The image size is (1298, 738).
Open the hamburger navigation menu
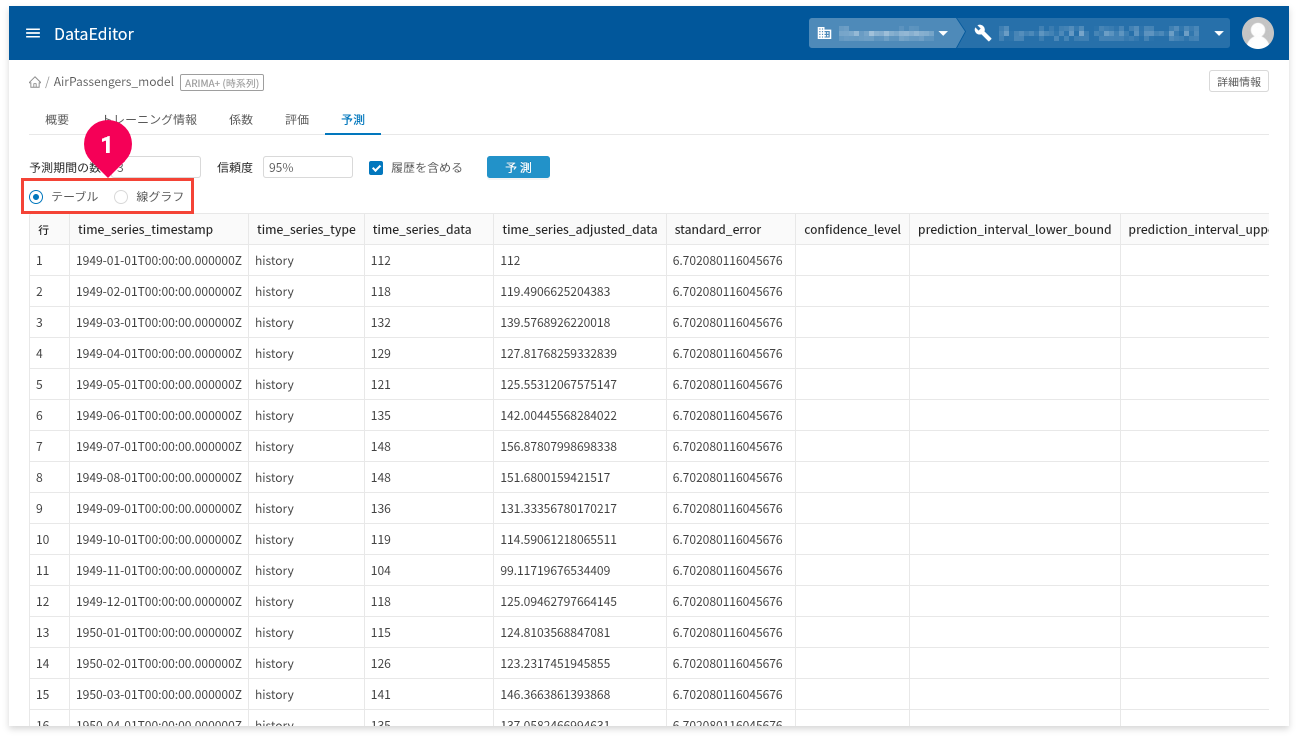click(33, 33)
